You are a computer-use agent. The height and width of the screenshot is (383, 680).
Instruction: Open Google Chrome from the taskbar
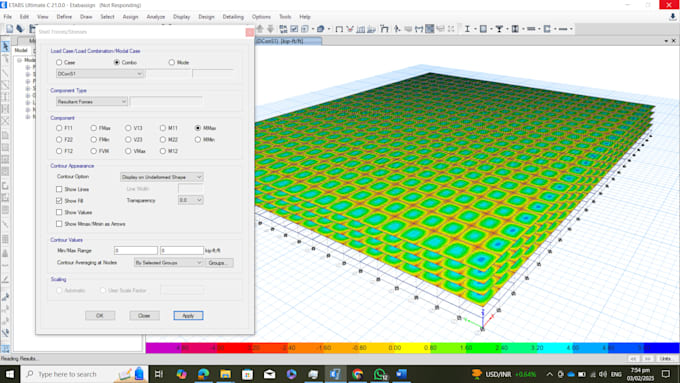tap(357, 374)
